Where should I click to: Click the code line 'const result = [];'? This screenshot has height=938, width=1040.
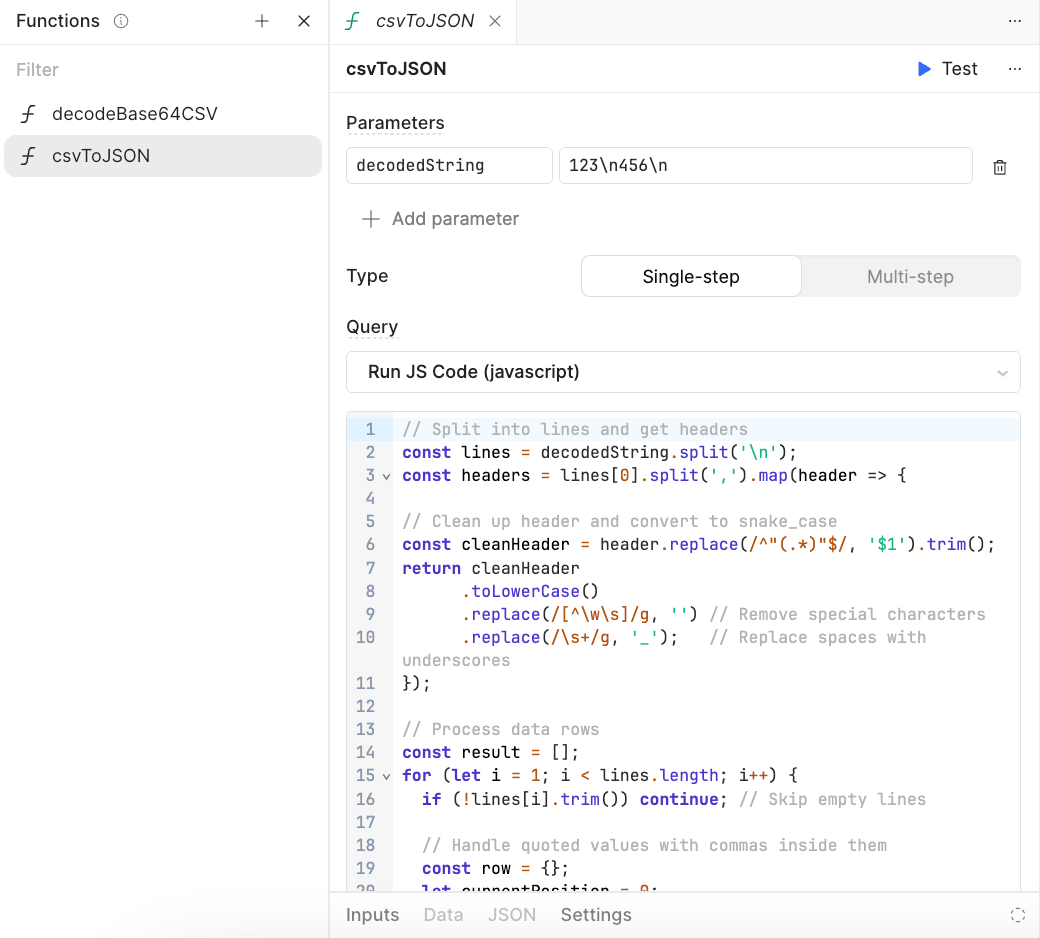click(490, 753)
